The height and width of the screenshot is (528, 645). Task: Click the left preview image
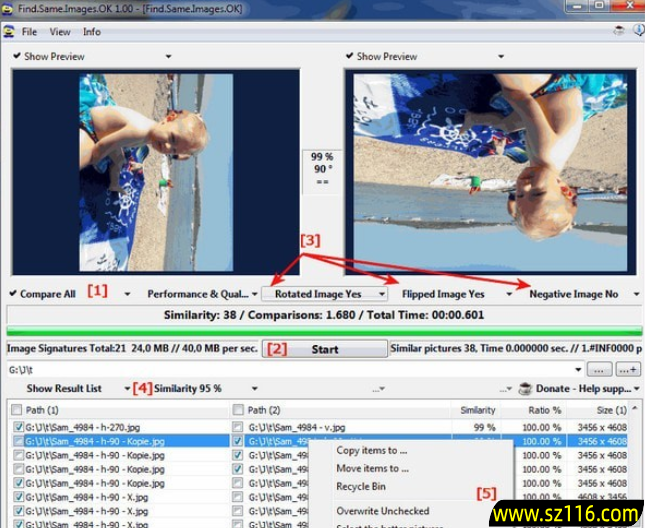click(156, 172)
